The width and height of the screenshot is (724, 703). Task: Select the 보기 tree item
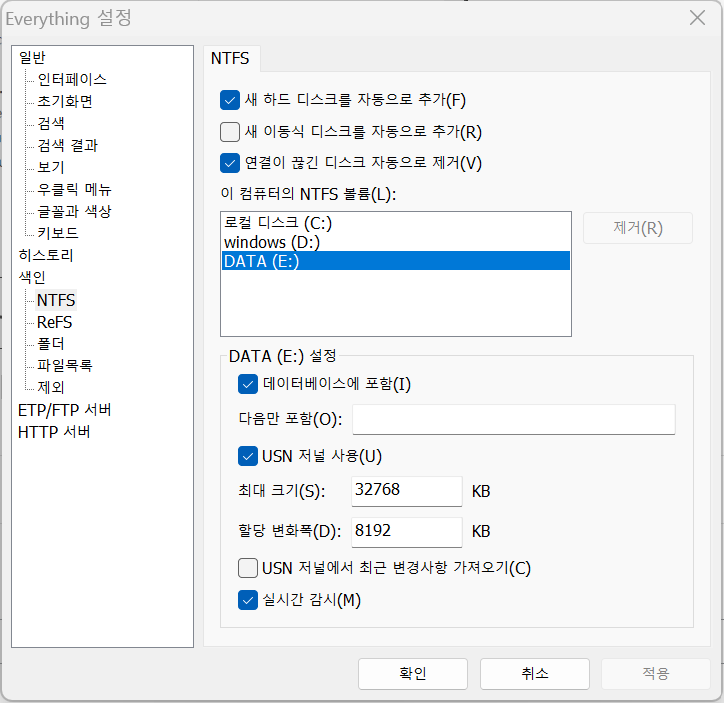tap(51, 167)
